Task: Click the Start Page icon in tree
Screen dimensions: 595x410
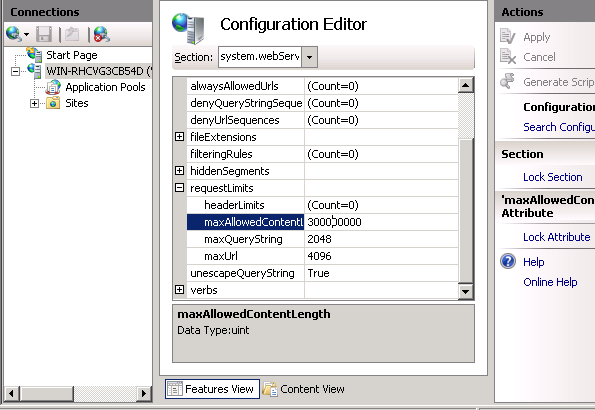Action: (34, 55)
